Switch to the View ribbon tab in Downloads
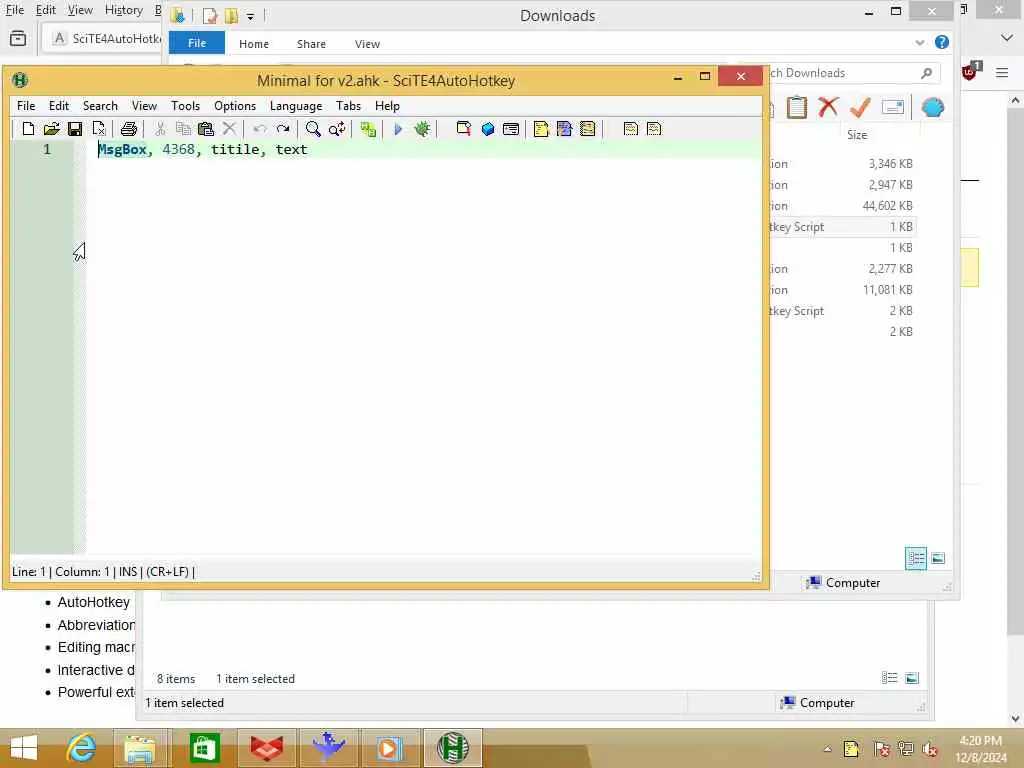The width and height of the screenshot is (1024, 768). pyautogui.click(x=368, y=44)
